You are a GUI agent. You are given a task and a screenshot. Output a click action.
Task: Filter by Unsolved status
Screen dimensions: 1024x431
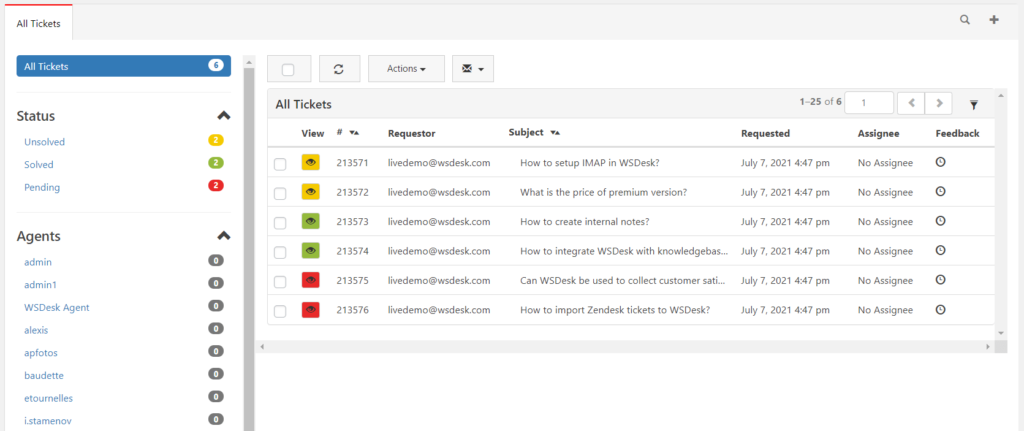(44, 142)
